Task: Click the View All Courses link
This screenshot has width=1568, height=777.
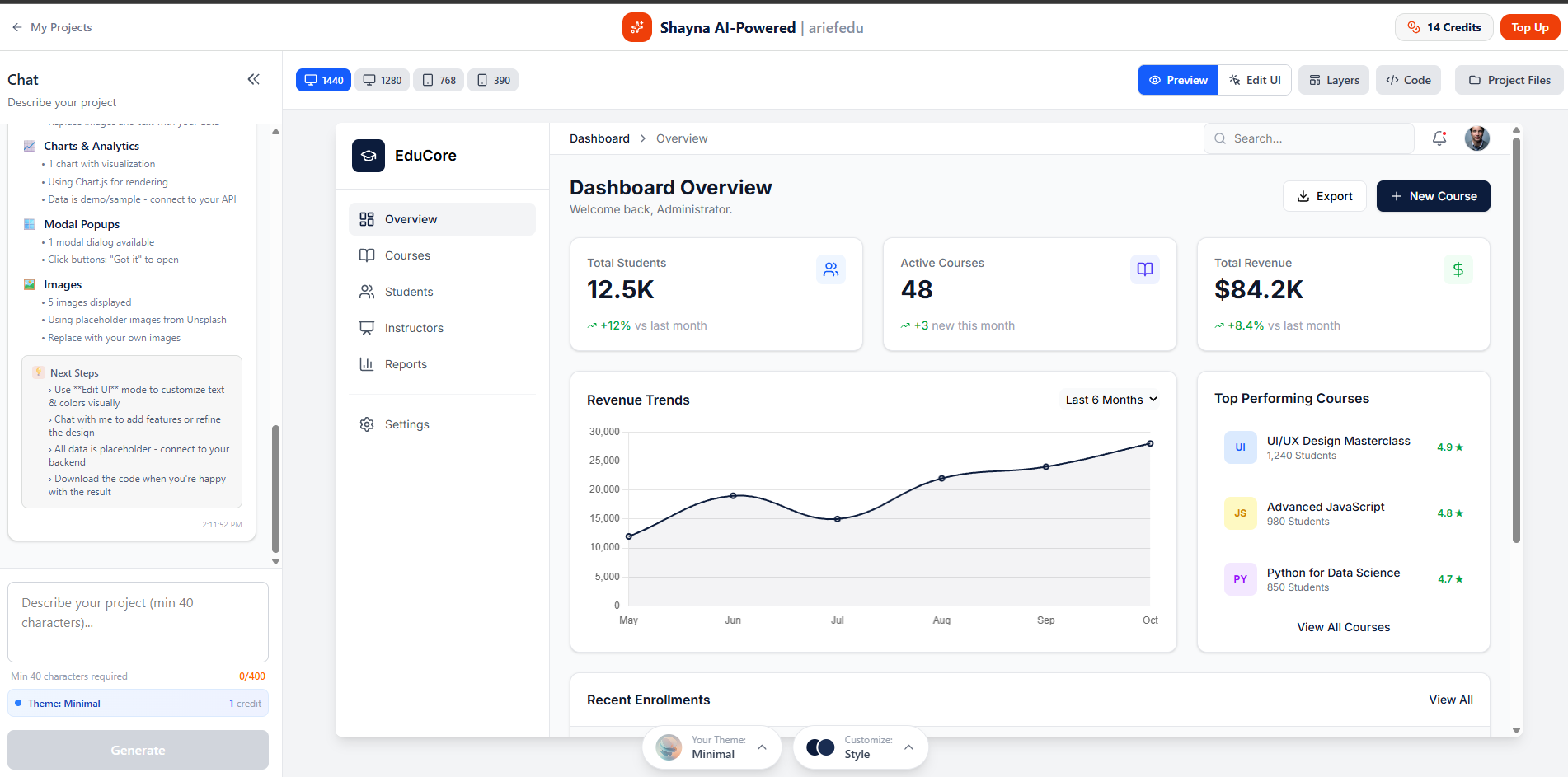Action: pos(1343,627)
